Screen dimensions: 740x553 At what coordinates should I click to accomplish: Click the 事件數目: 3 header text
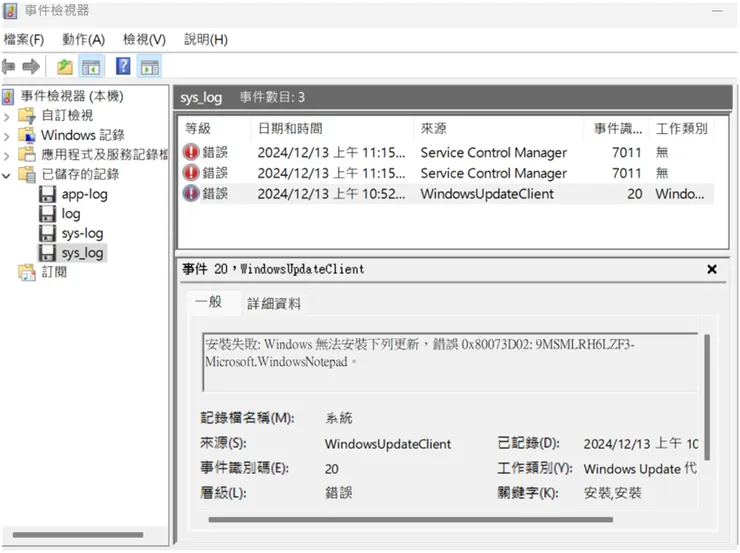tap(272, 97)
